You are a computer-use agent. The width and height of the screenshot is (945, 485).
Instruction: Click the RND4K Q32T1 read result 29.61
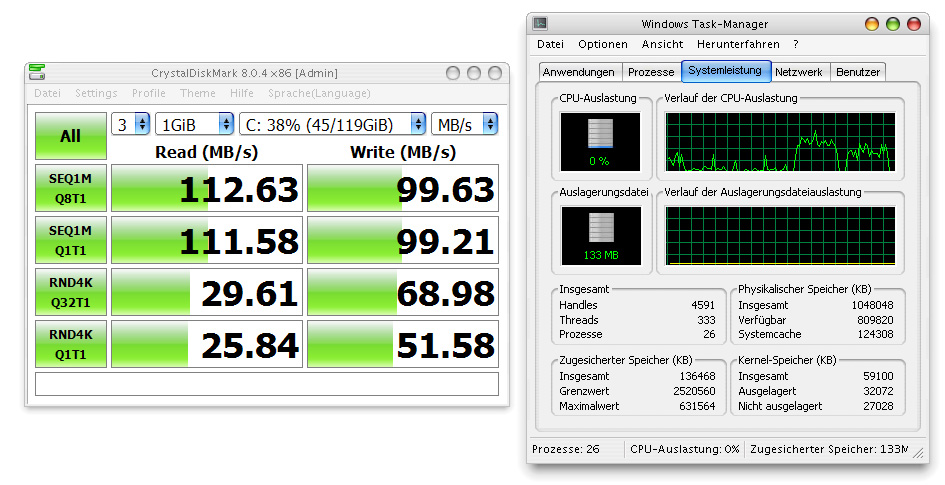tap(207, 292)
